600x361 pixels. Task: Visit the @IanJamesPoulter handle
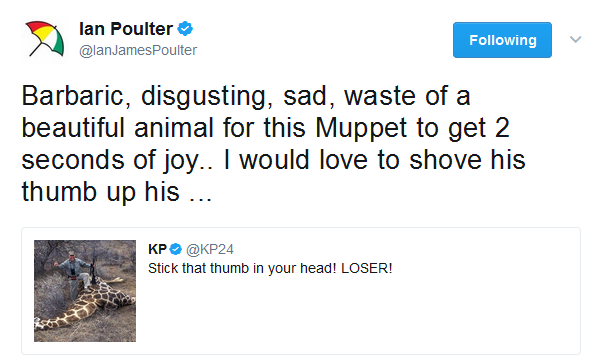(x=138, y=50)
